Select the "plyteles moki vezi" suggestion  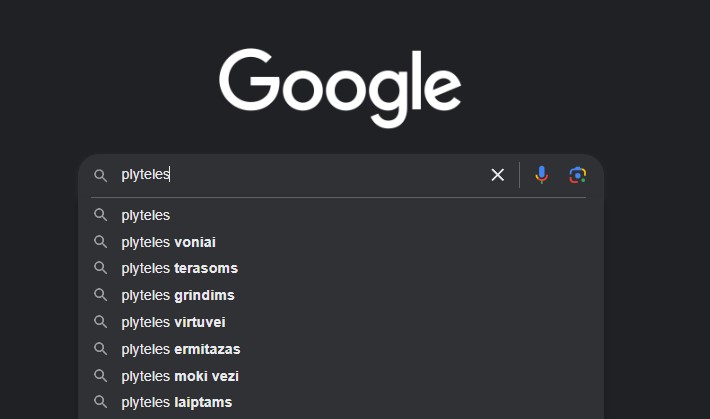pos(179,376)
